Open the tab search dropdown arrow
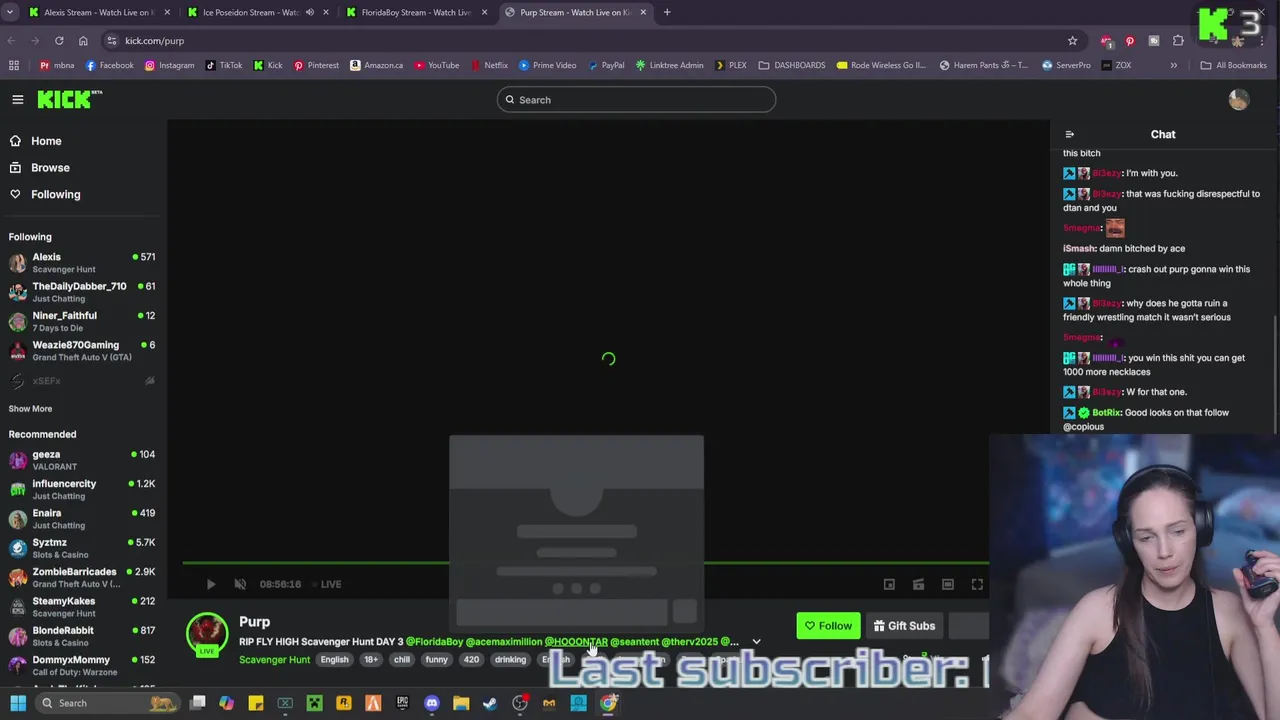Viewport: 1280px width, 720px height. [x=11, y=12]
